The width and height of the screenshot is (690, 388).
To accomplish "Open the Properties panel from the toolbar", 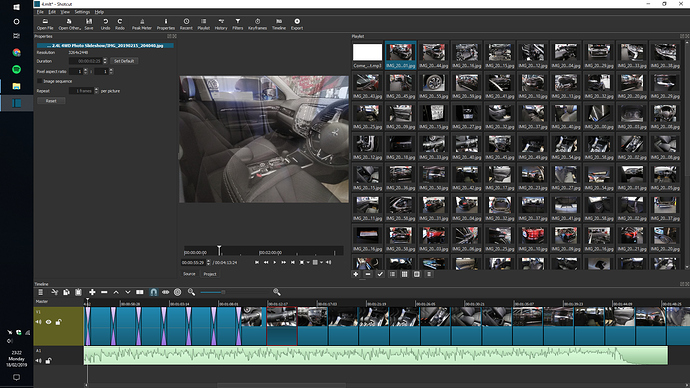I will point(166,24).
